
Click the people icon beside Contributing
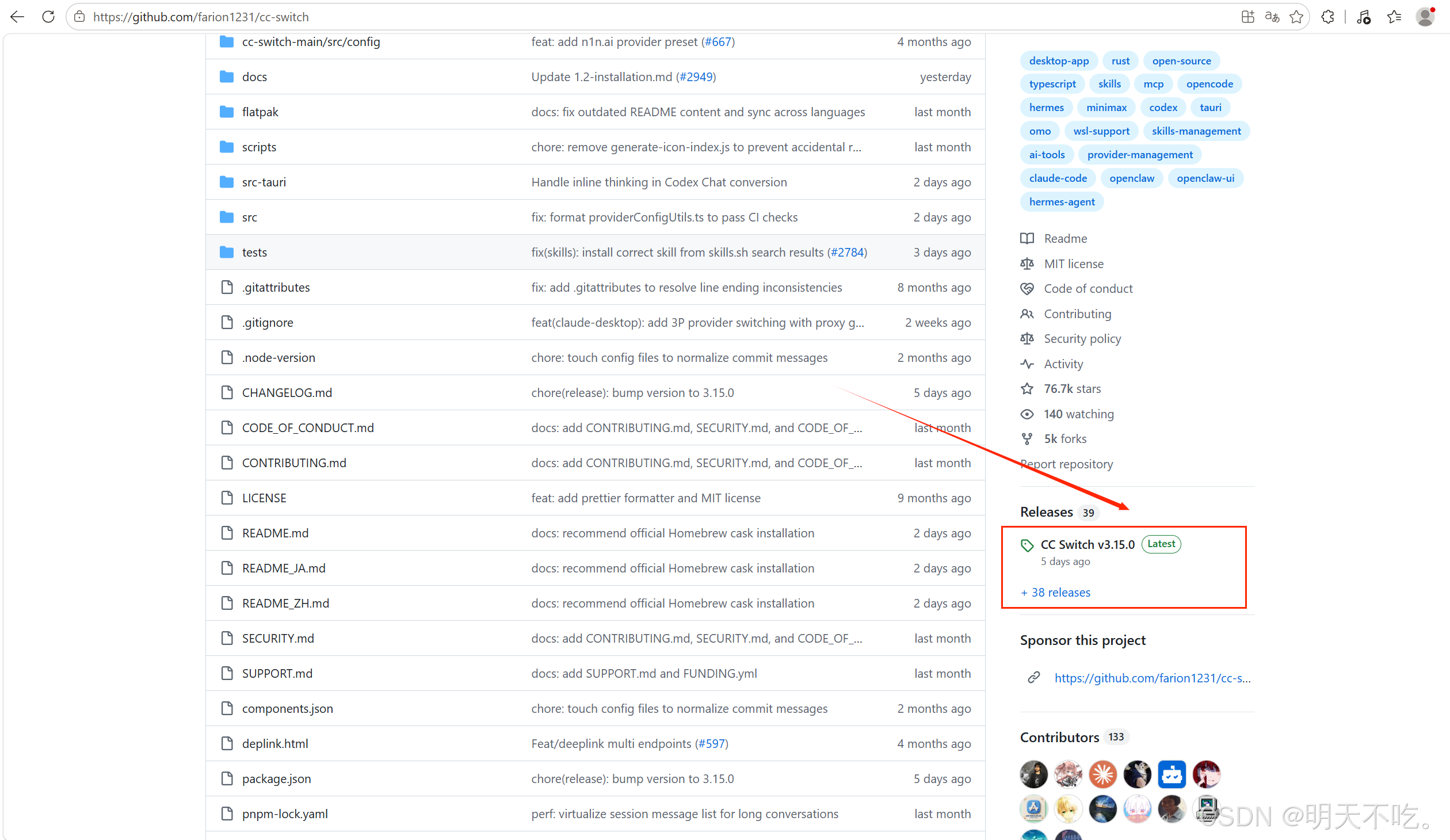1027,314
